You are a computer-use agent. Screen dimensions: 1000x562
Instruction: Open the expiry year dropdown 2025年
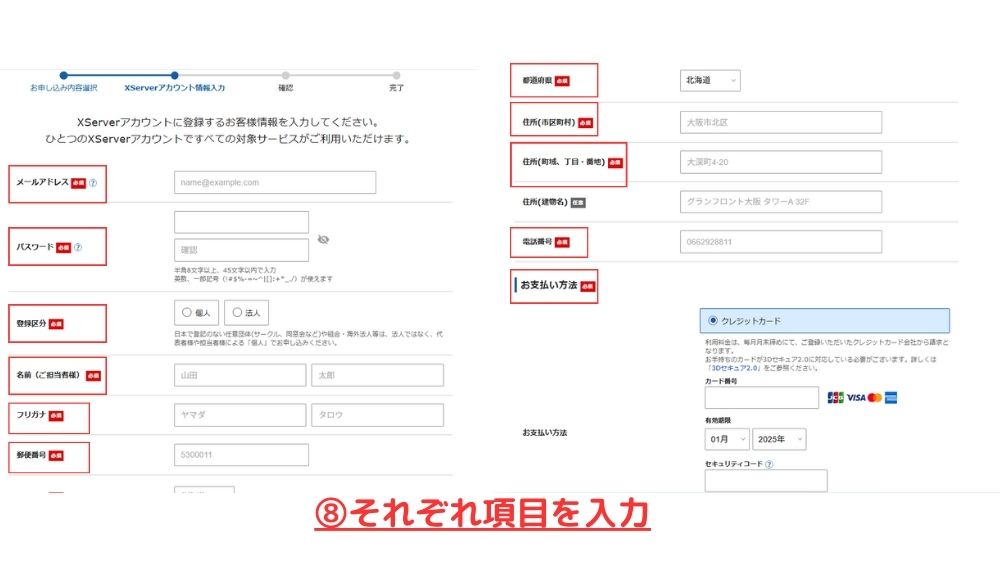[x=779, y=440]
